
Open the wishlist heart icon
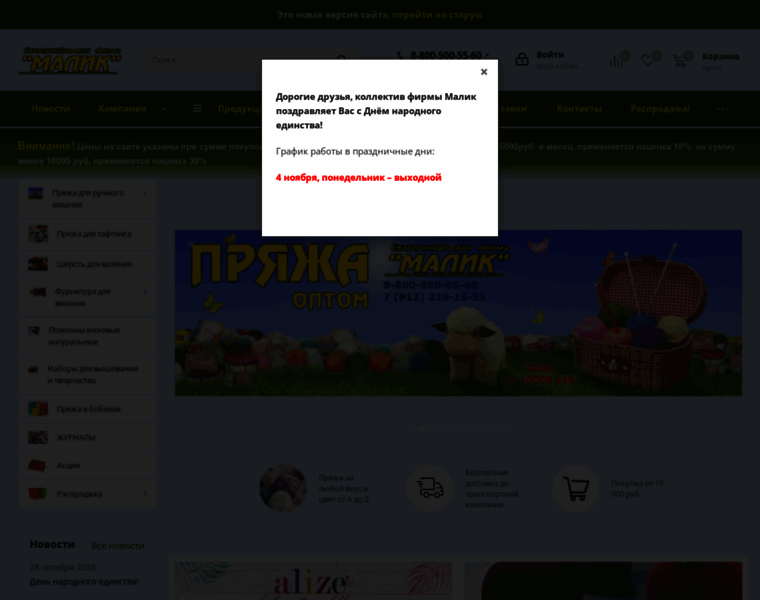[647, 61]
